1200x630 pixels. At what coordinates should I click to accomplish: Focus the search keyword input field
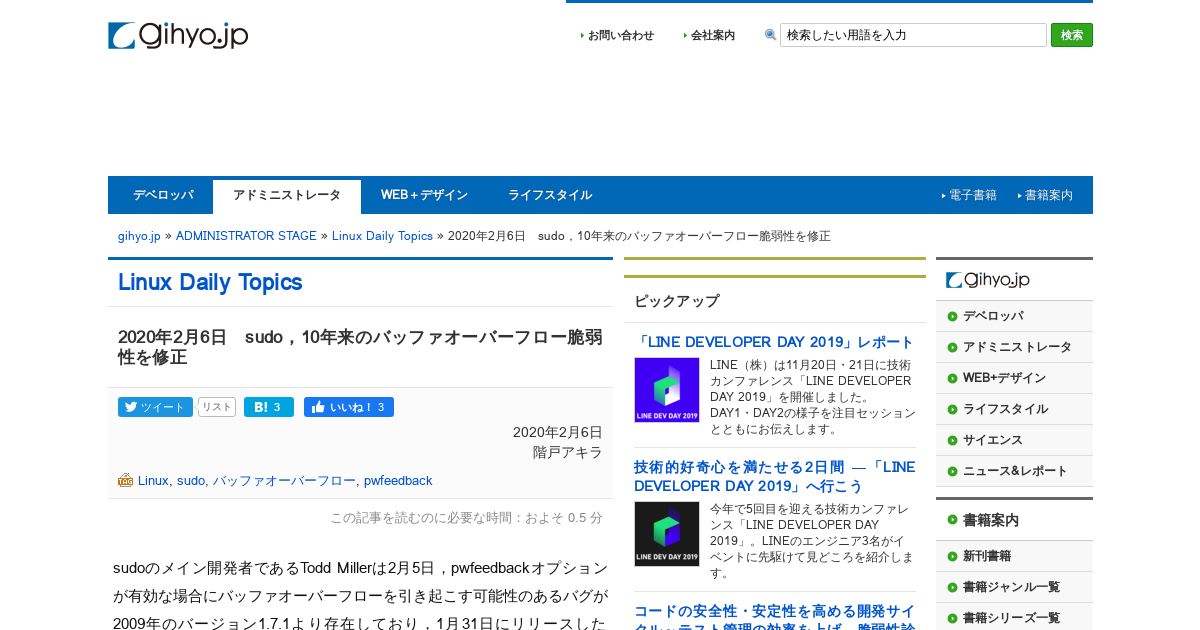[x=913, y=35]
